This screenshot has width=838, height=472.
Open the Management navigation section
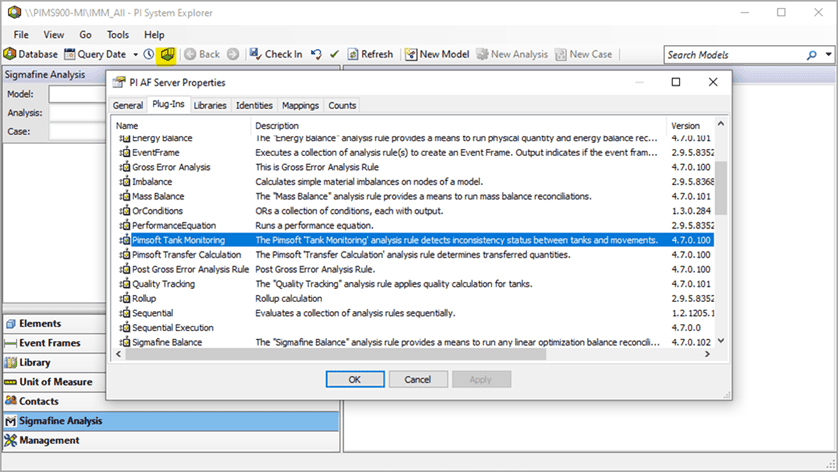tap(171, 440)
